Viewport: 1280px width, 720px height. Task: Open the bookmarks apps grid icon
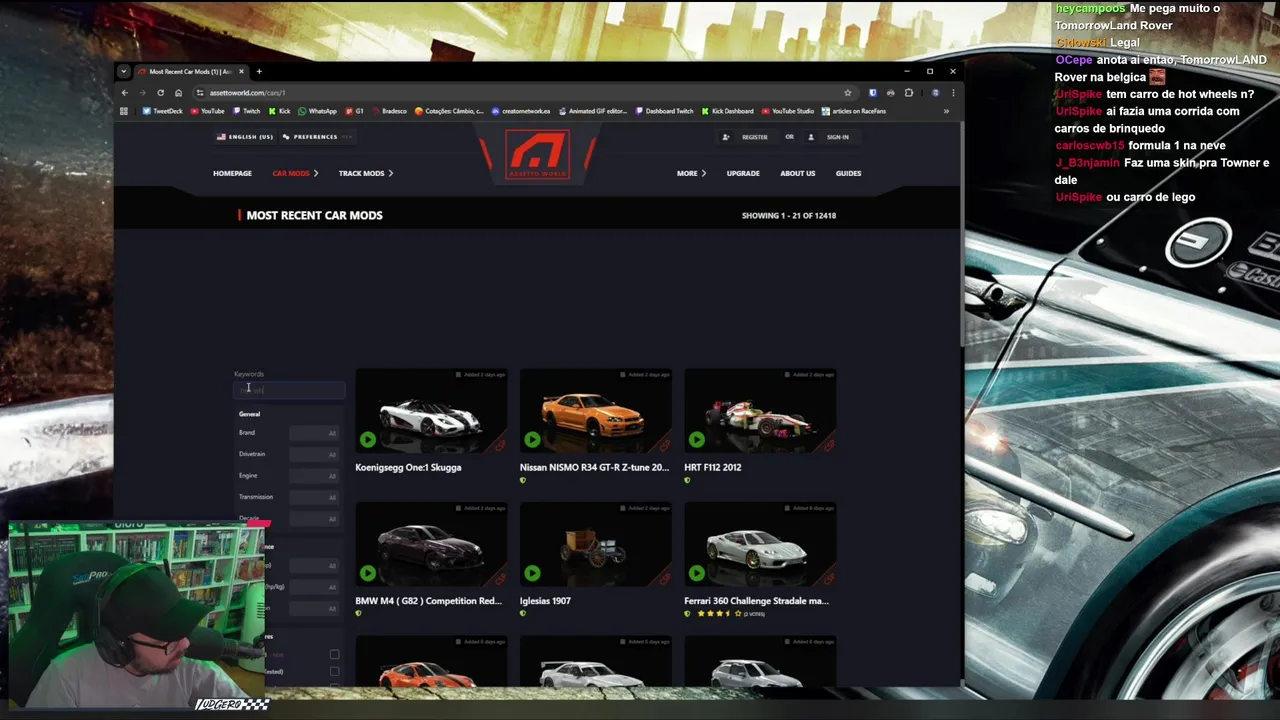[x=124, y=111]
